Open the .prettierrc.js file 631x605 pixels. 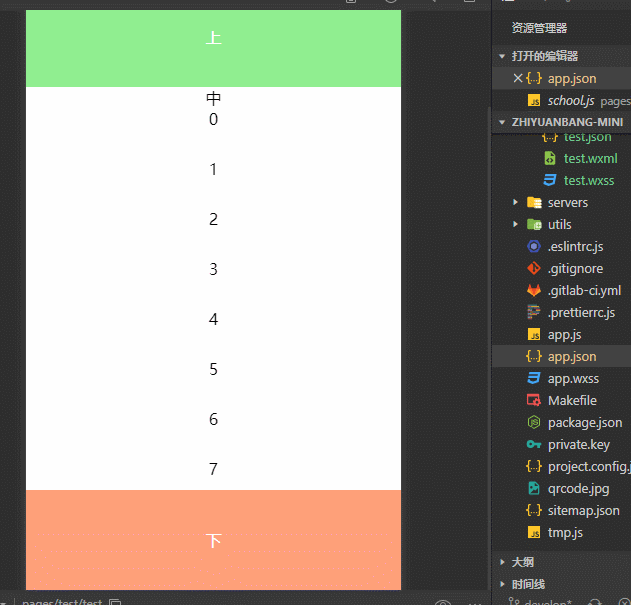pos(582,312)
